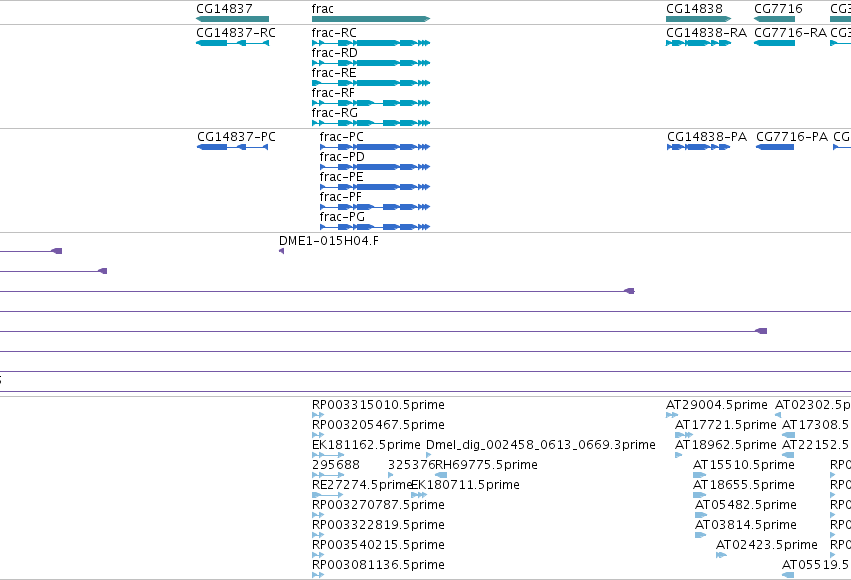Click the frac gene span bar
Viewport: 851px width, 580px height.
(x=371, y=19)
